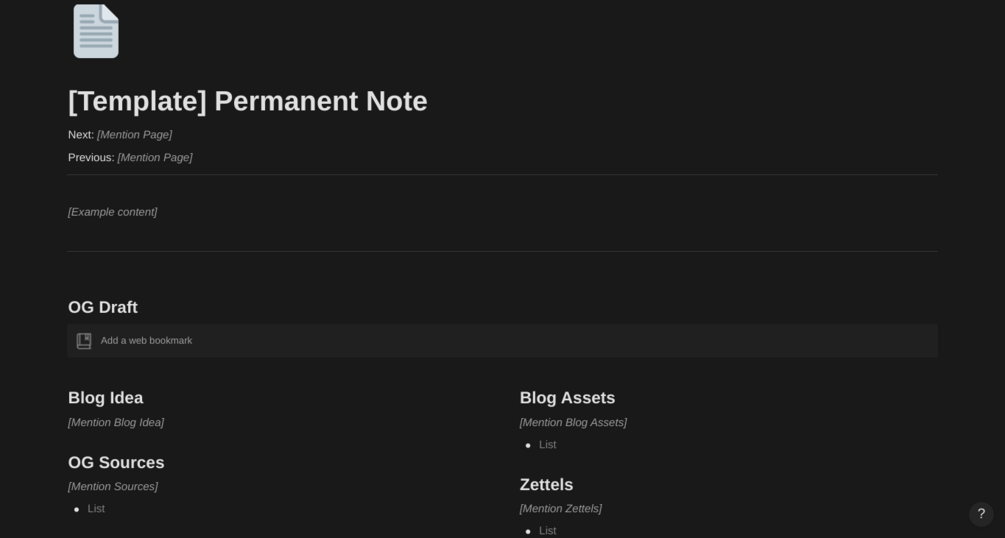This screenshot has height=538, width=1005.
Task: Select the 'OG Draft' heading
Action: point(103,307)
